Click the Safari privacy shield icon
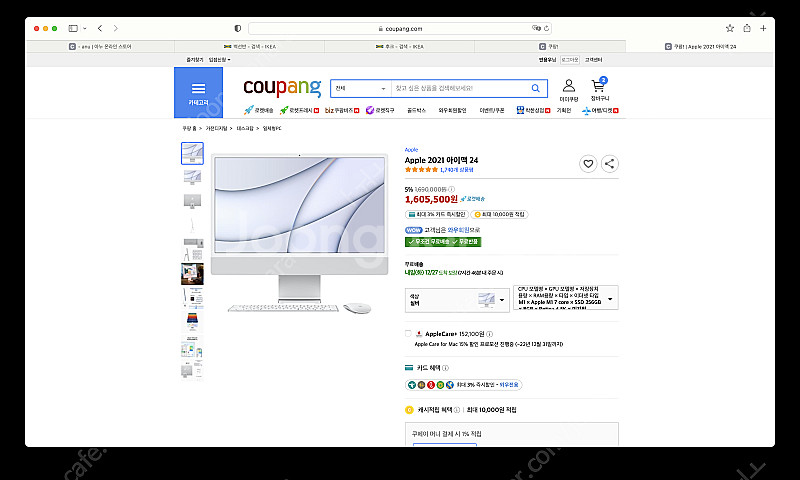This screenshot has height=480, width=800. pyautogui.click(x=238, y=29)
